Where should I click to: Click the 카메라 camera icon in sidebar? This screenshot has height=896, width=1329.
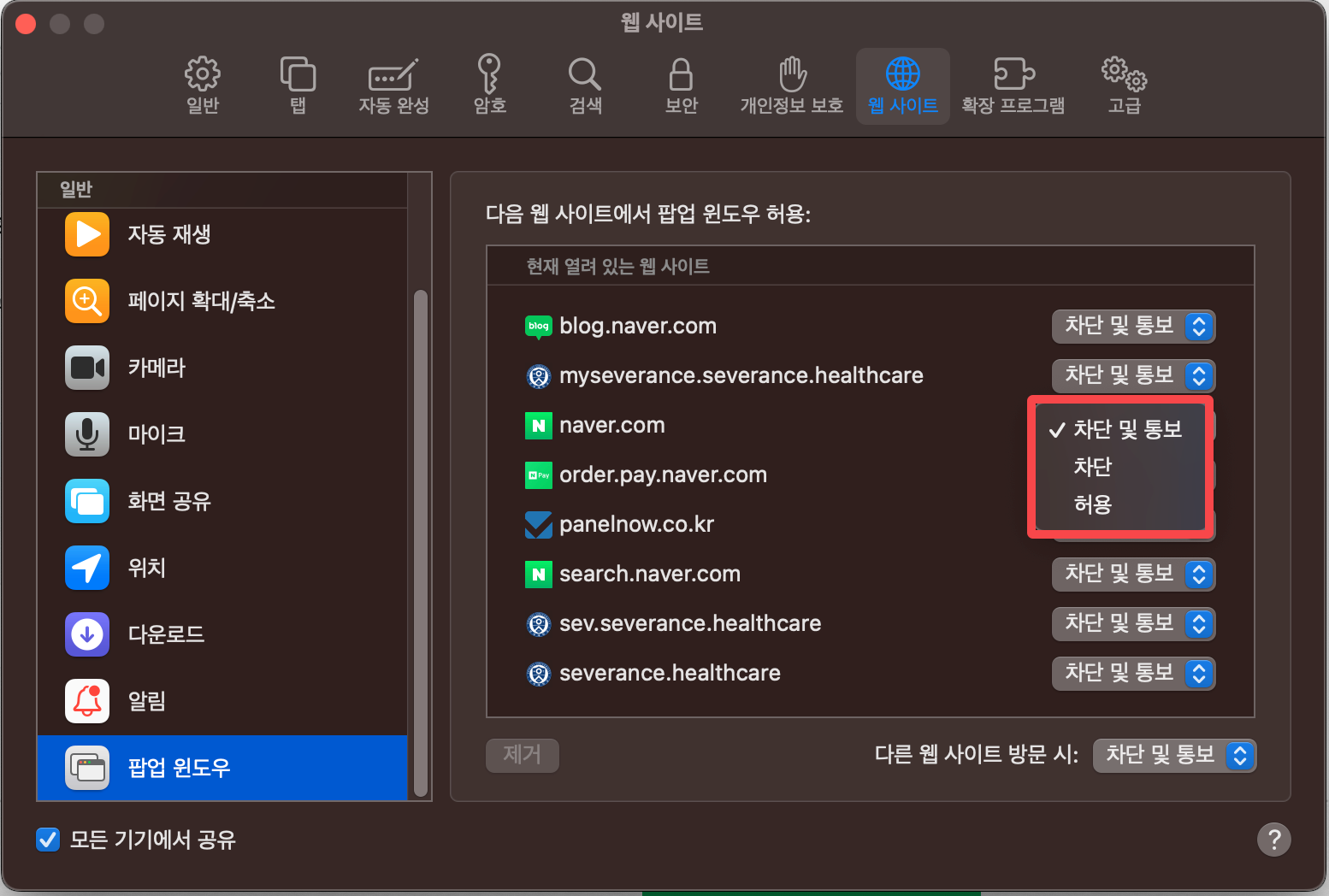pyautogui.click(x=87, y=368)
